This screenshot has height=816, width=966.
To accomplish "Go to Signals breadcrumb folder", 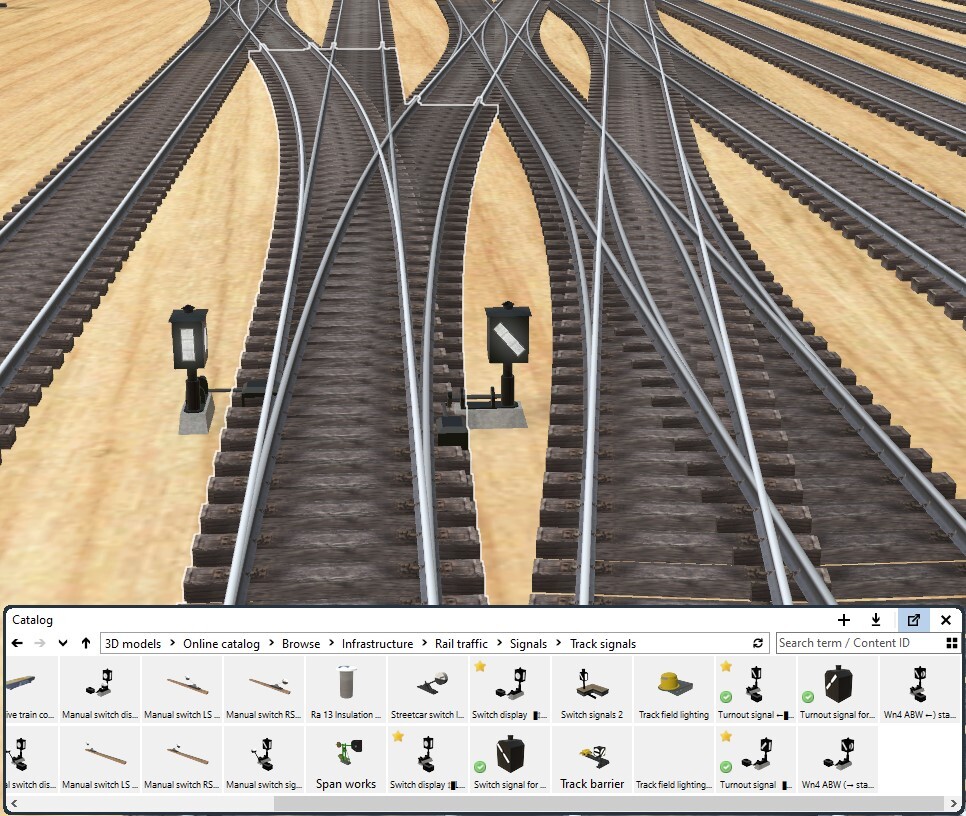I will pos(528,643).
